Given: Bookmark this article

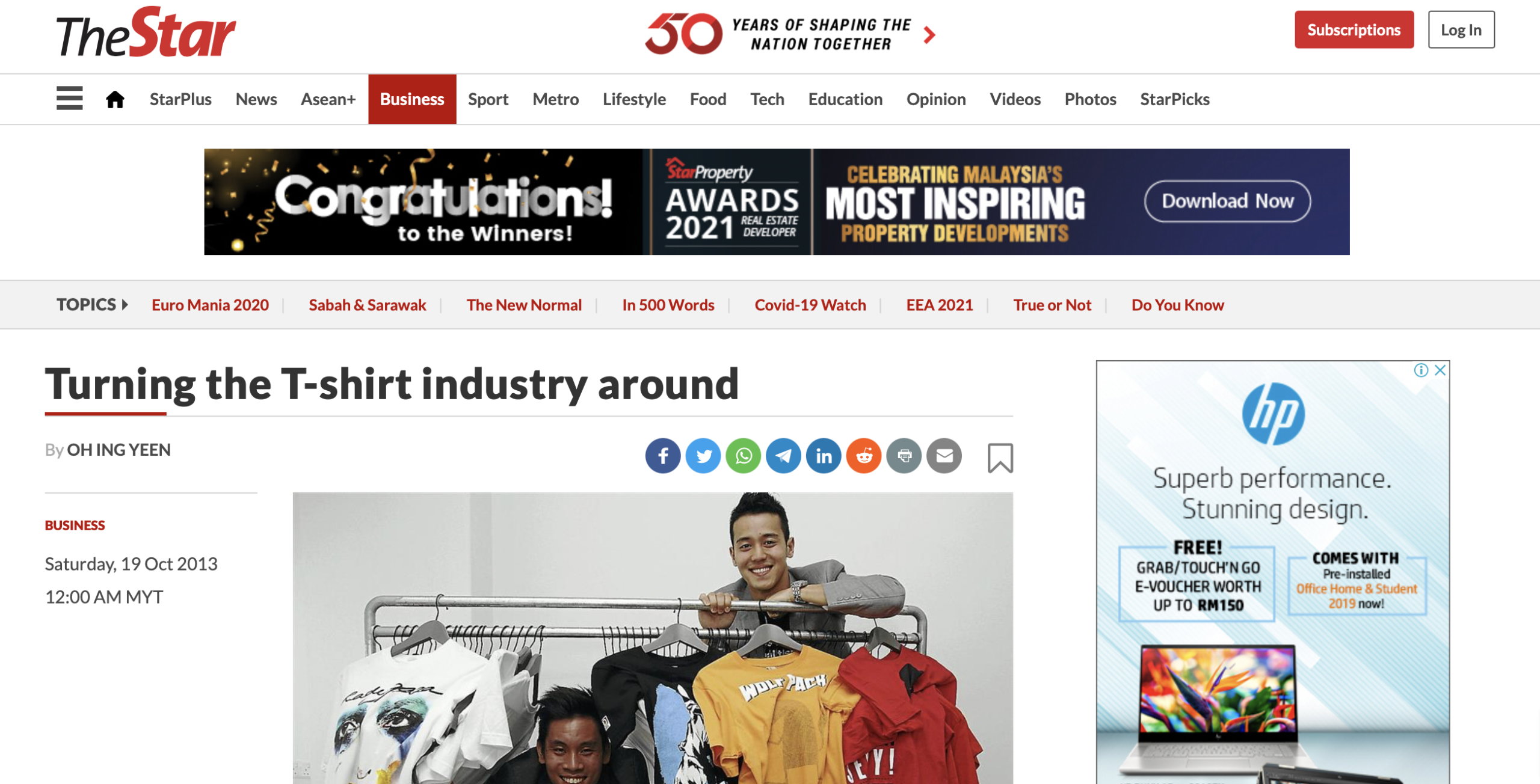Looking at the screenshot, I should pos(1000,458).
